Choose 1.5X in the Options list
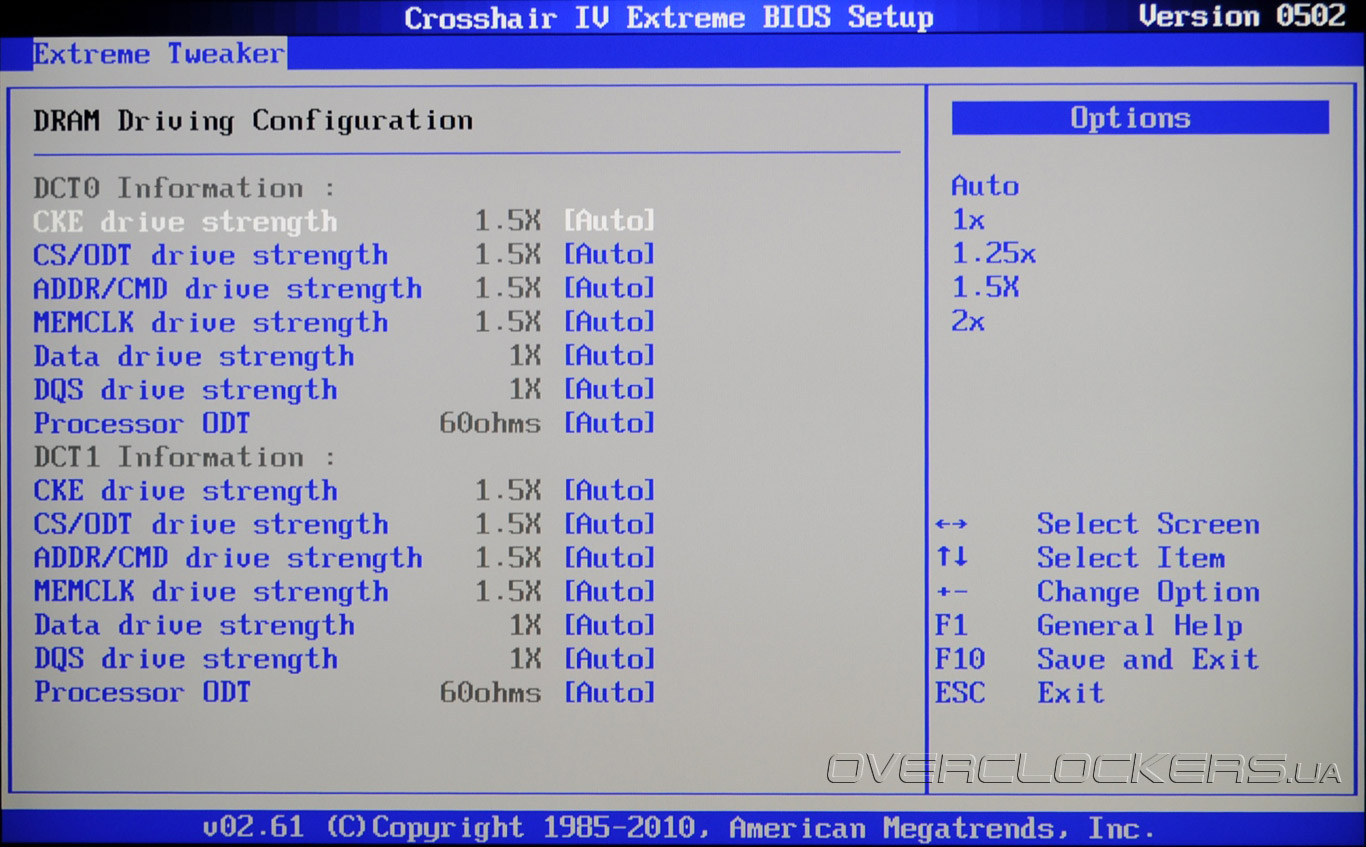This screenshot has width=1366, height=847. click(985, 288)
